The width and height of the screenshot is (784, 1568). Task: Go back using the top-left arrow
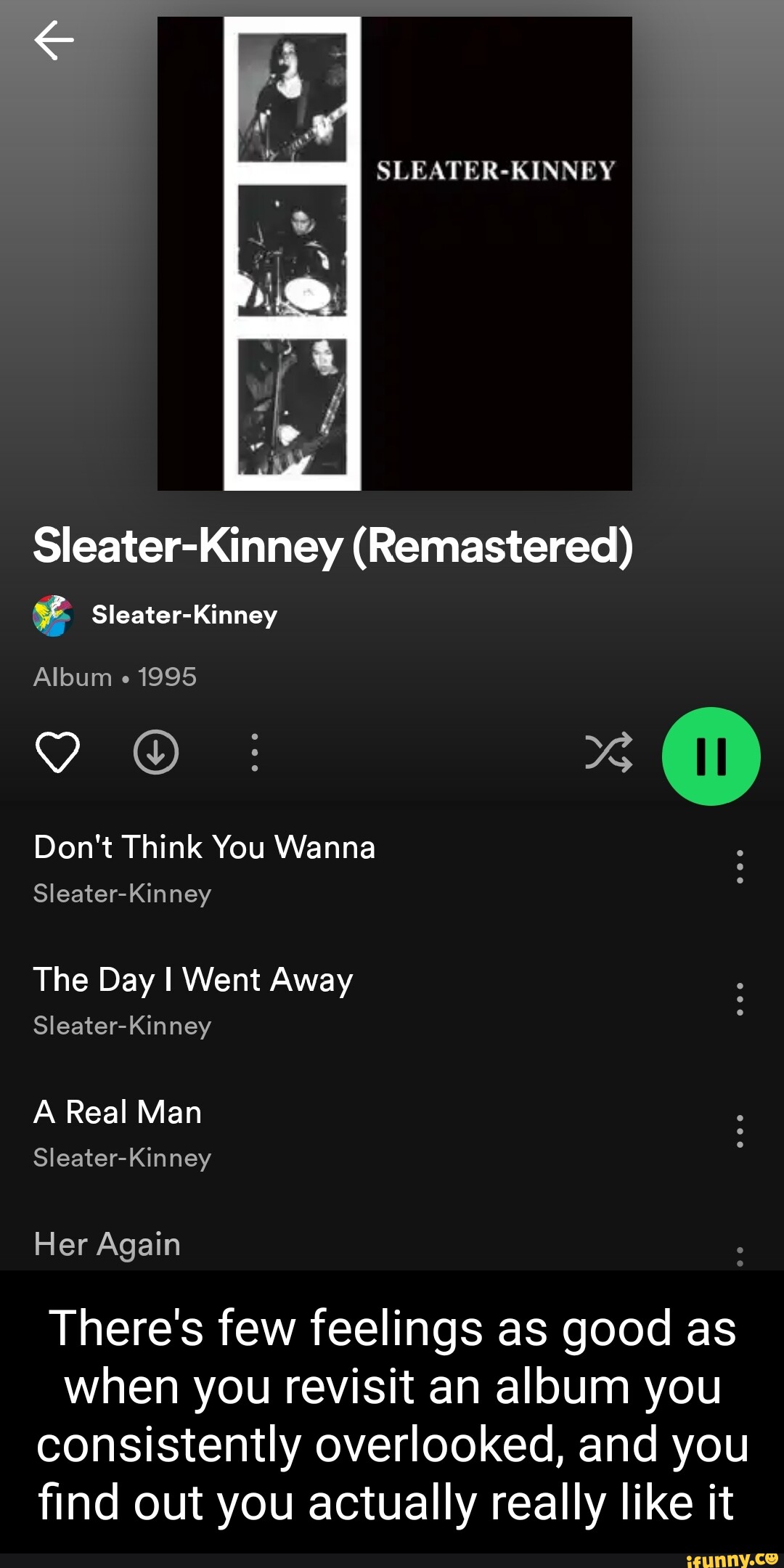[54, 39]
